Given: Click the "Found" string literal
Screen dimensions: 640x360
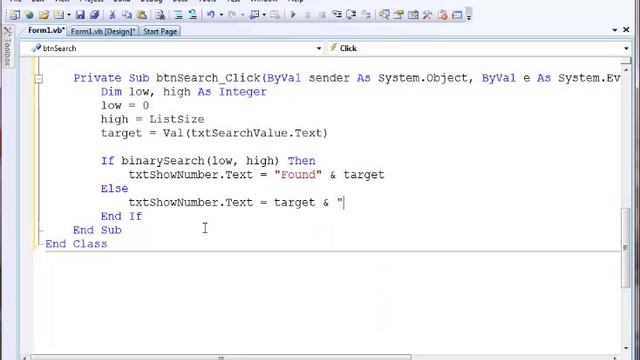Looking at the screenshot, I should coord(298,175).
